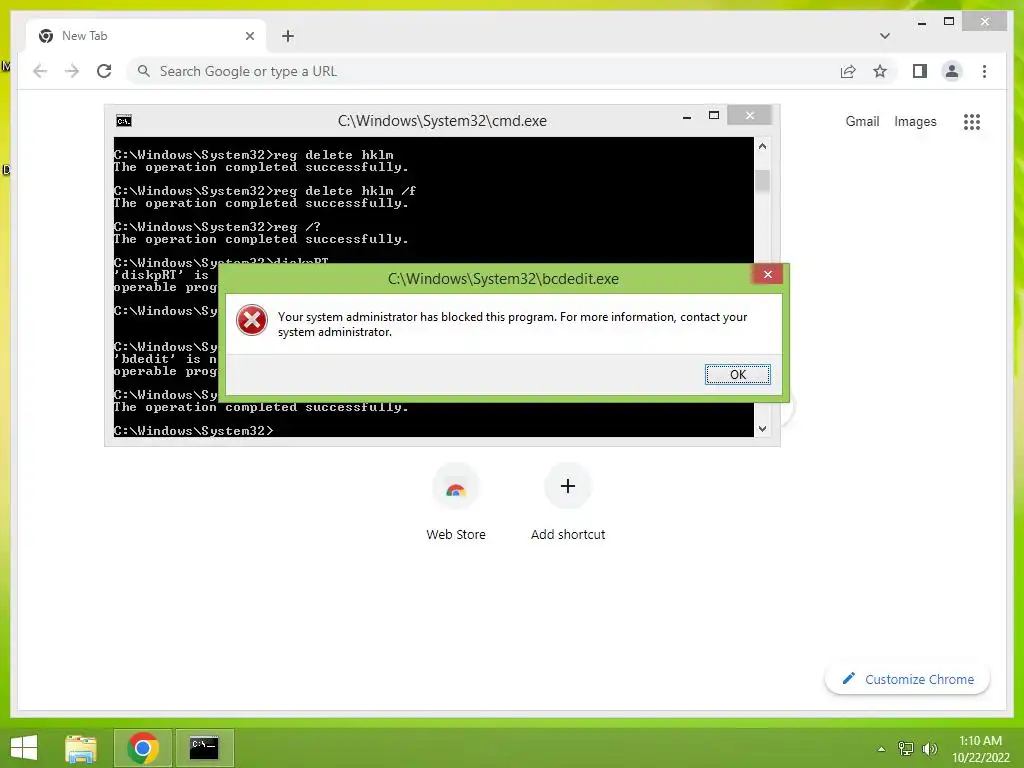Maximize the cmd.exe window
The width and height of the screenshot is (1024, 768).
pyautogui.click(x=714, y=116)
